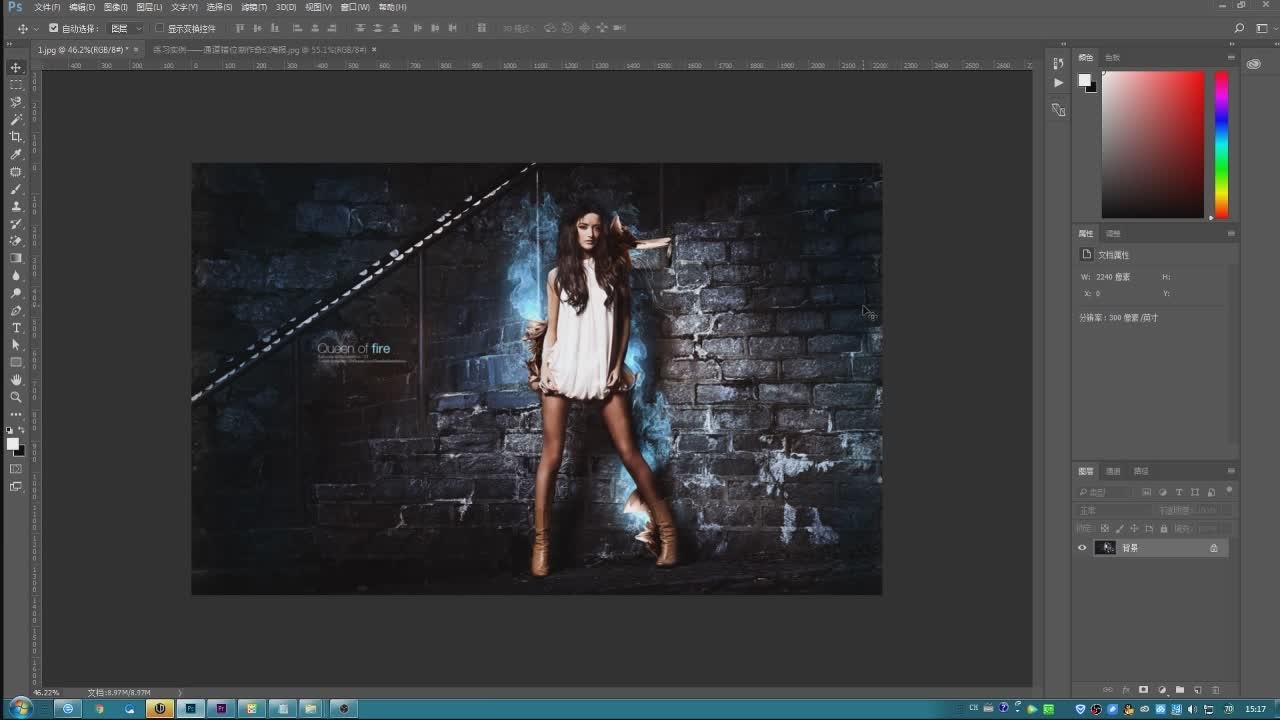Click the Windows Start button

tap(19, 708)
